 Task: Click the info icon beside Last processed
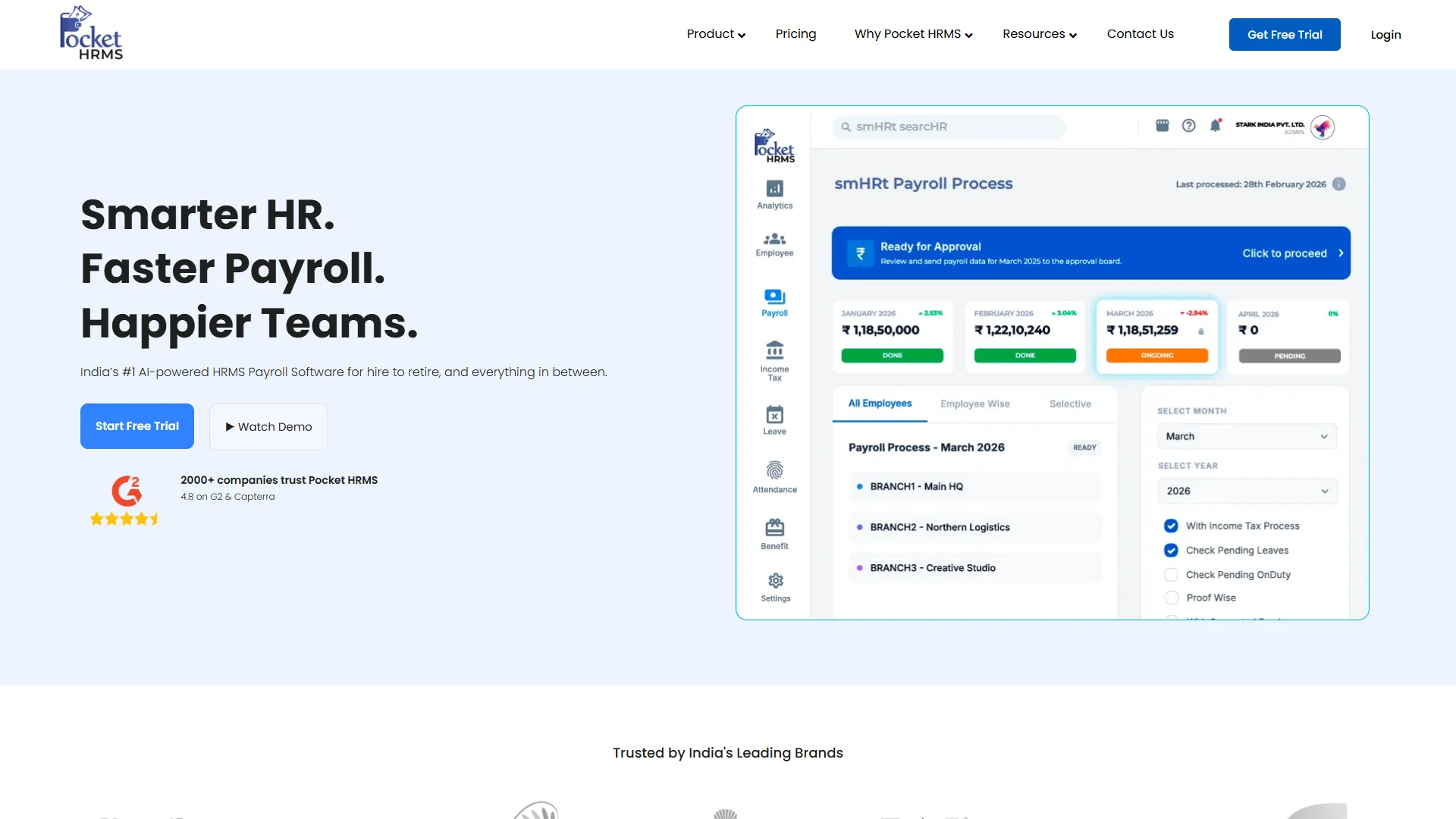point(1339,184)
